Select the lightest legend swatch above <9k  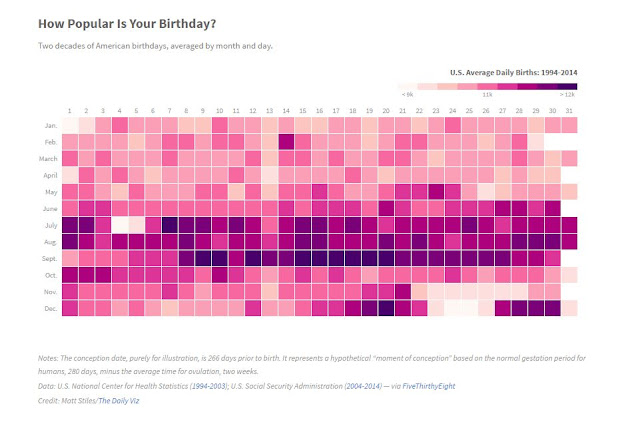click(x=408, y=86)
